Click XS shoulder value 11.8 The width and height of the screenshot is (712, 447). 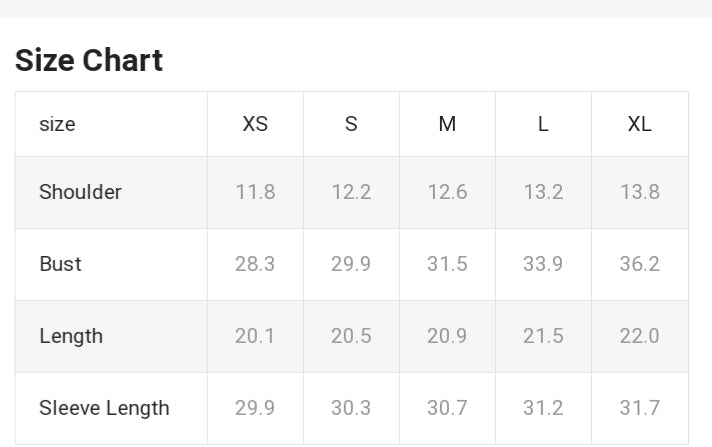[x=255, y=192]
